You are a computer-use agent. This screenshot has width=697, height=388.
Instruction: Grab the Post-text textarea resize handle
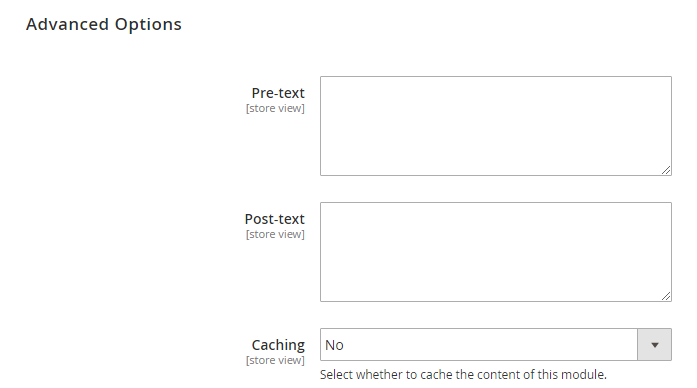pyautogui.click(x=665, y=296)
